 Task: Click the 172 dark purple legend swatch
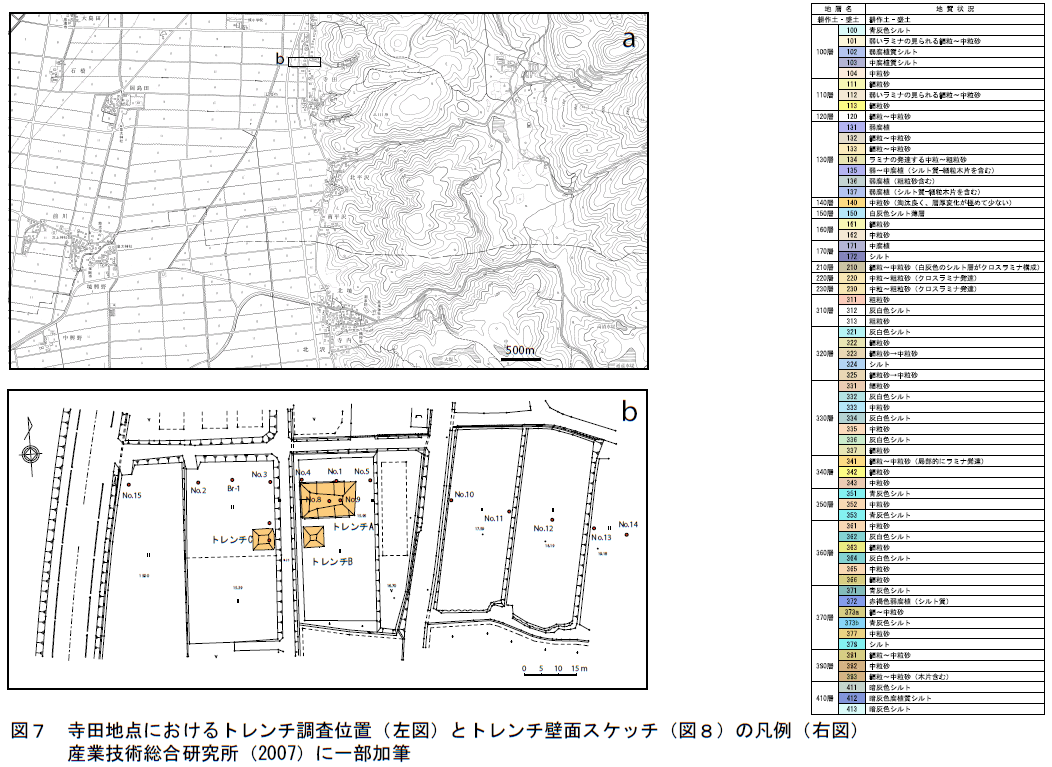point(851,256)
